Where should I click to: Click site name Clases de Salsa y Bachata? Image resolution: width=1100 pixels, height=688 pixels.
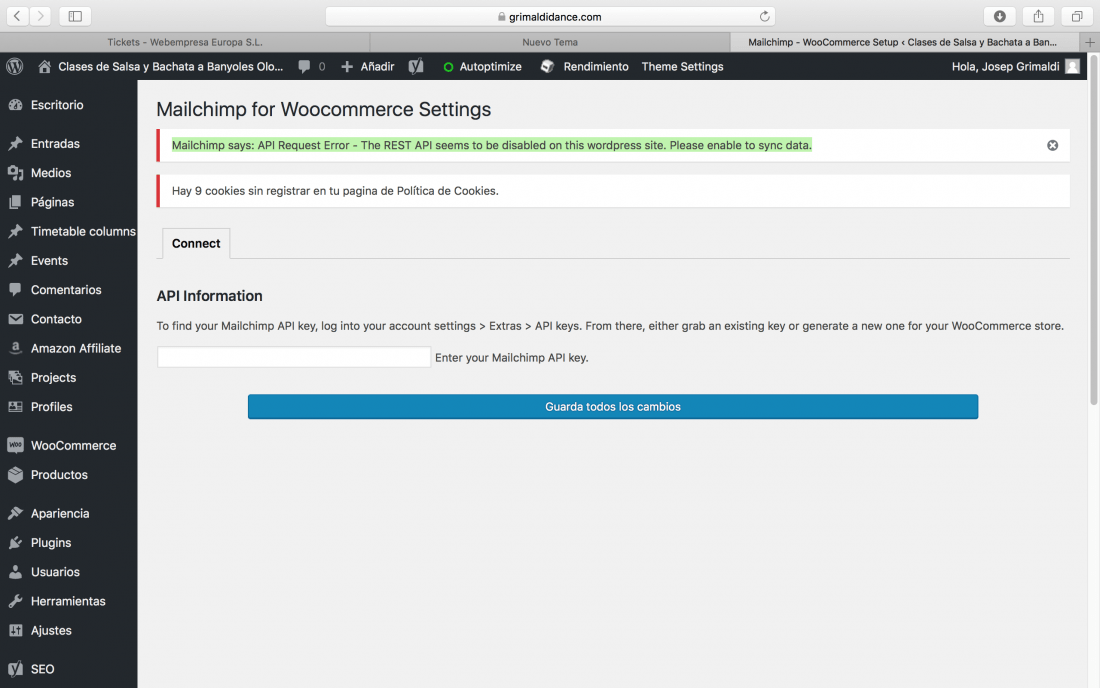click(170, 67)
